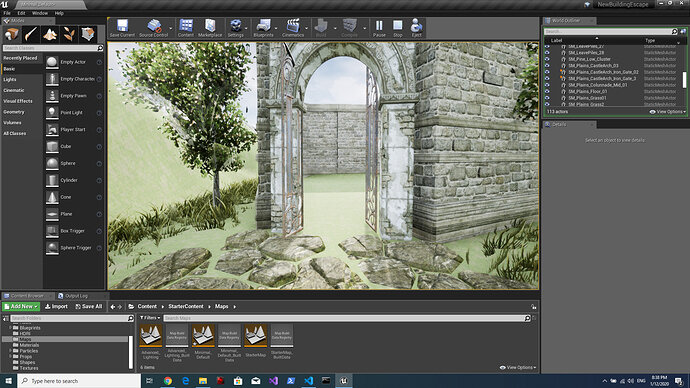Screen dimensions: 690x388
Task: Open the Build options dropdown arrow
Action: pyautogui.click(x=334, y=28)
